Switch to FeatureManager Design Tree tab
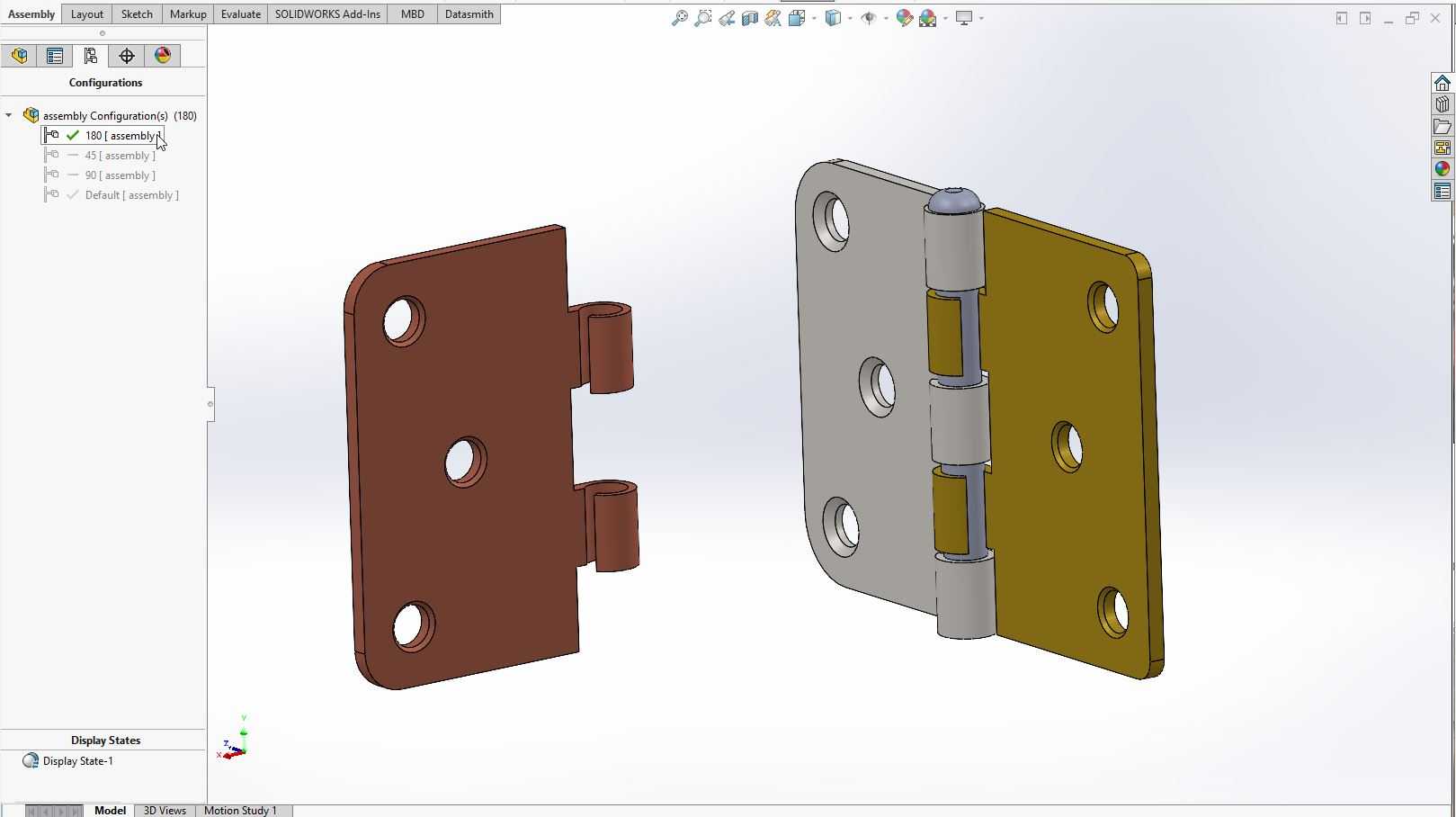 click(x=19, y=56)
